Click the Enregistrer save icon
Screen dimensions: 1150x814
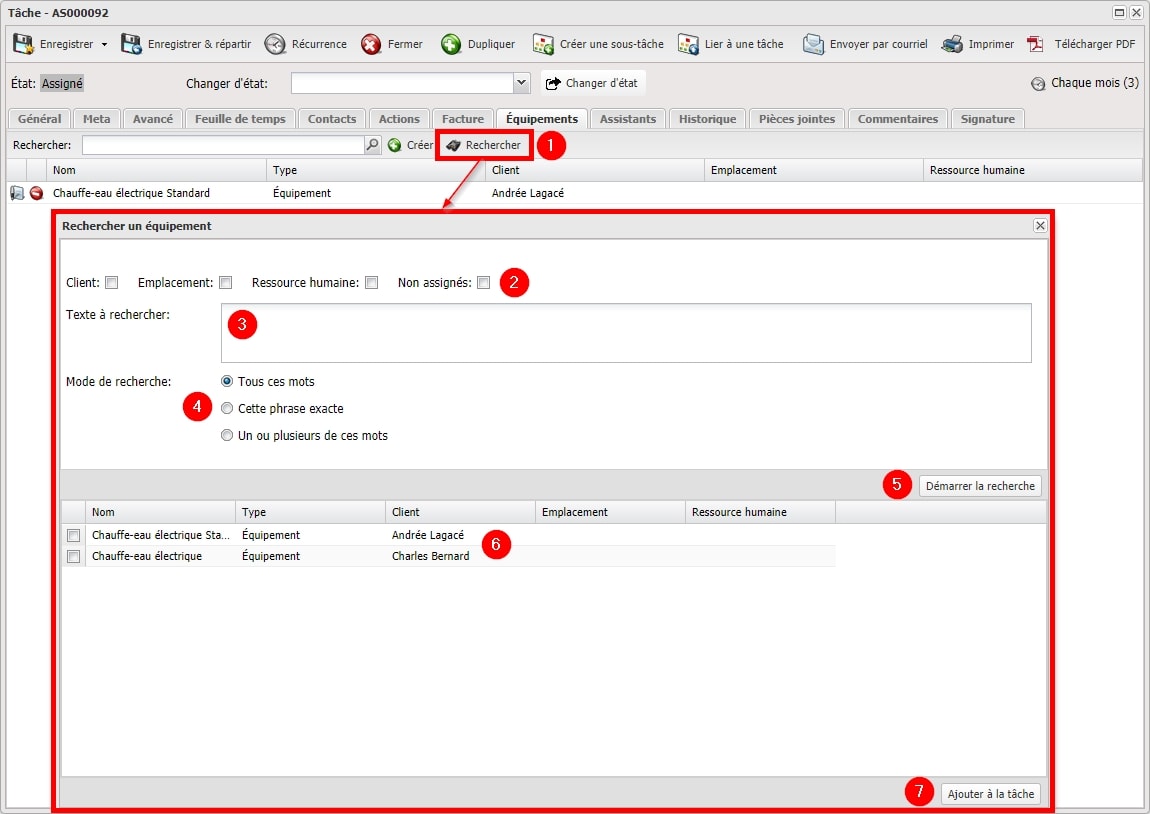[x=23, y=44]
